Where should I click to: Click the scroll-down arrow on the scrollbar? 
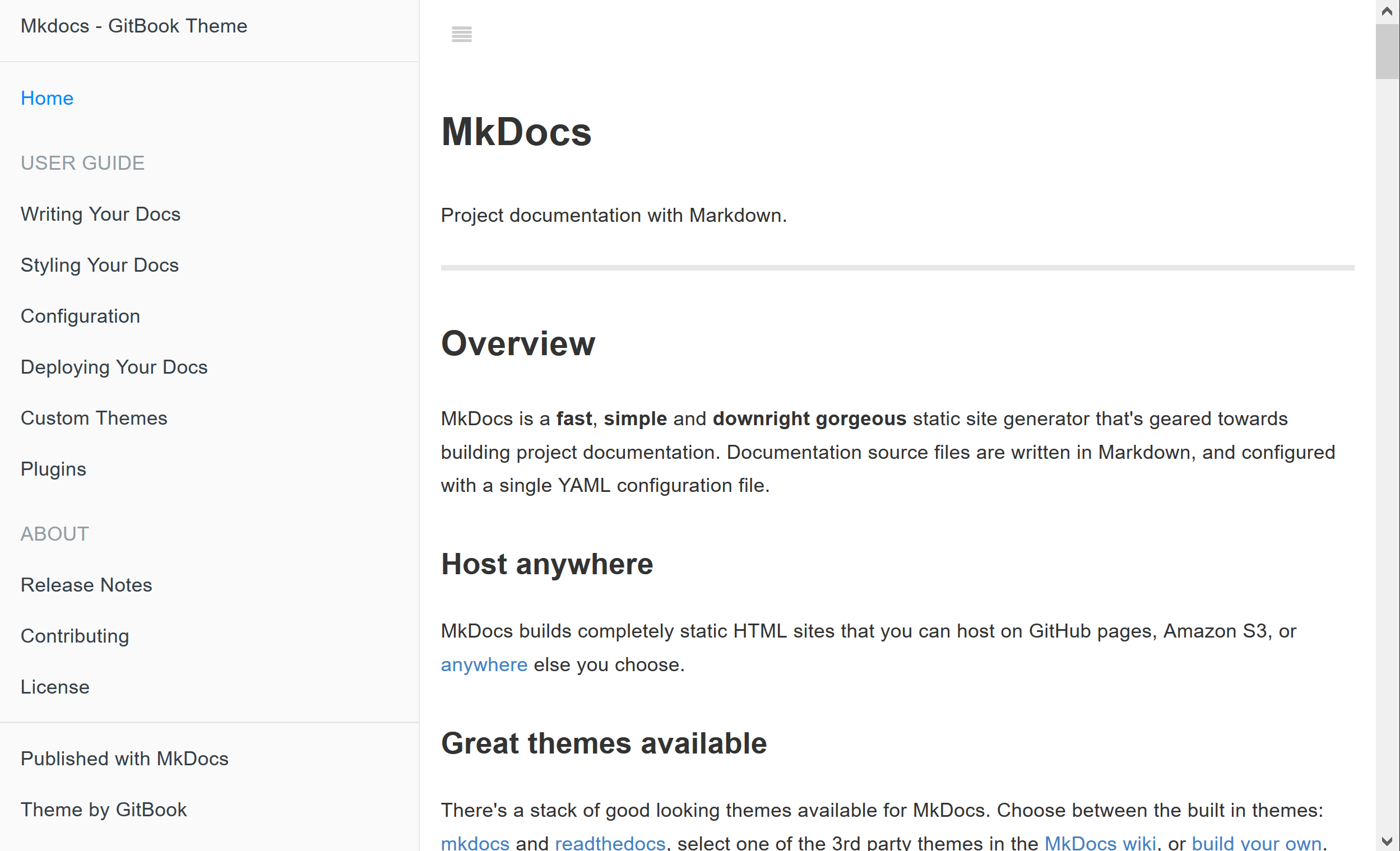click(1387, 841)
